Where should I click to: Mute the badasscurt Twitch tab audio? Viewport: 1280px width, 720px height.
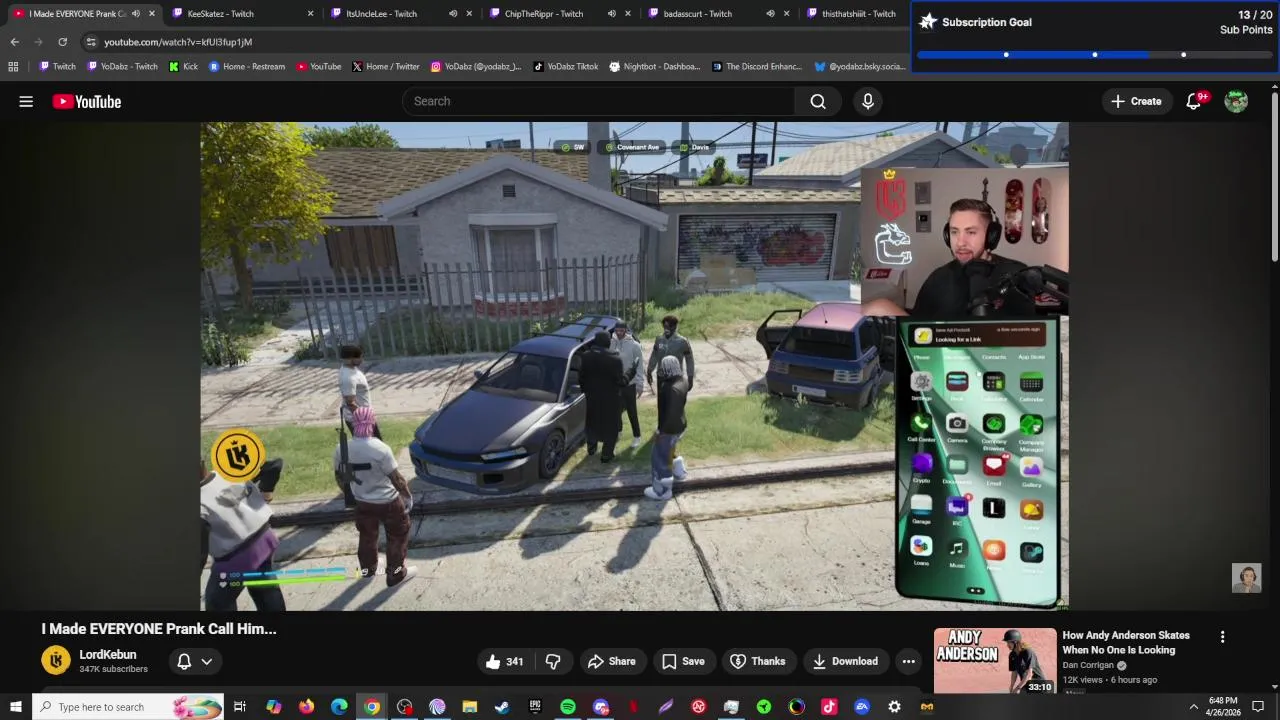[x=770, y=14]
